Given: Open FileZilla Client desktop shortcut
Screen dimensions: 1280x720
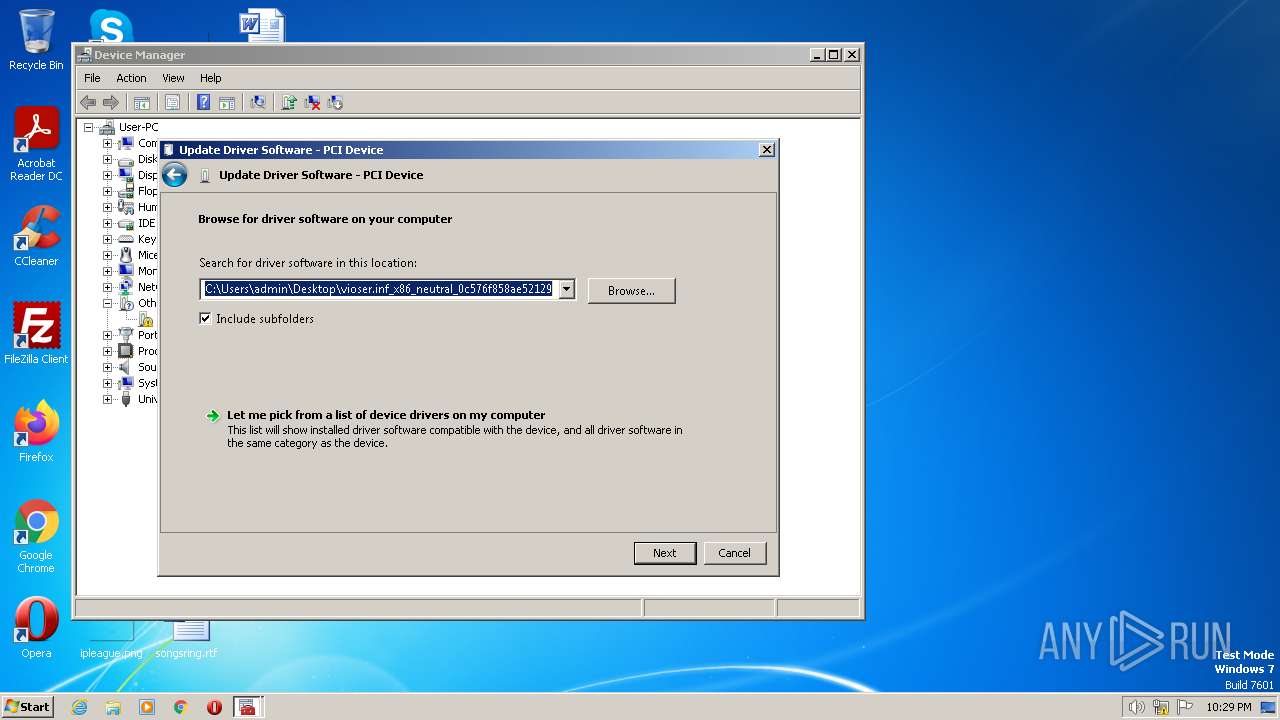Looking at the screenshot, I should [x=36, y=334].
